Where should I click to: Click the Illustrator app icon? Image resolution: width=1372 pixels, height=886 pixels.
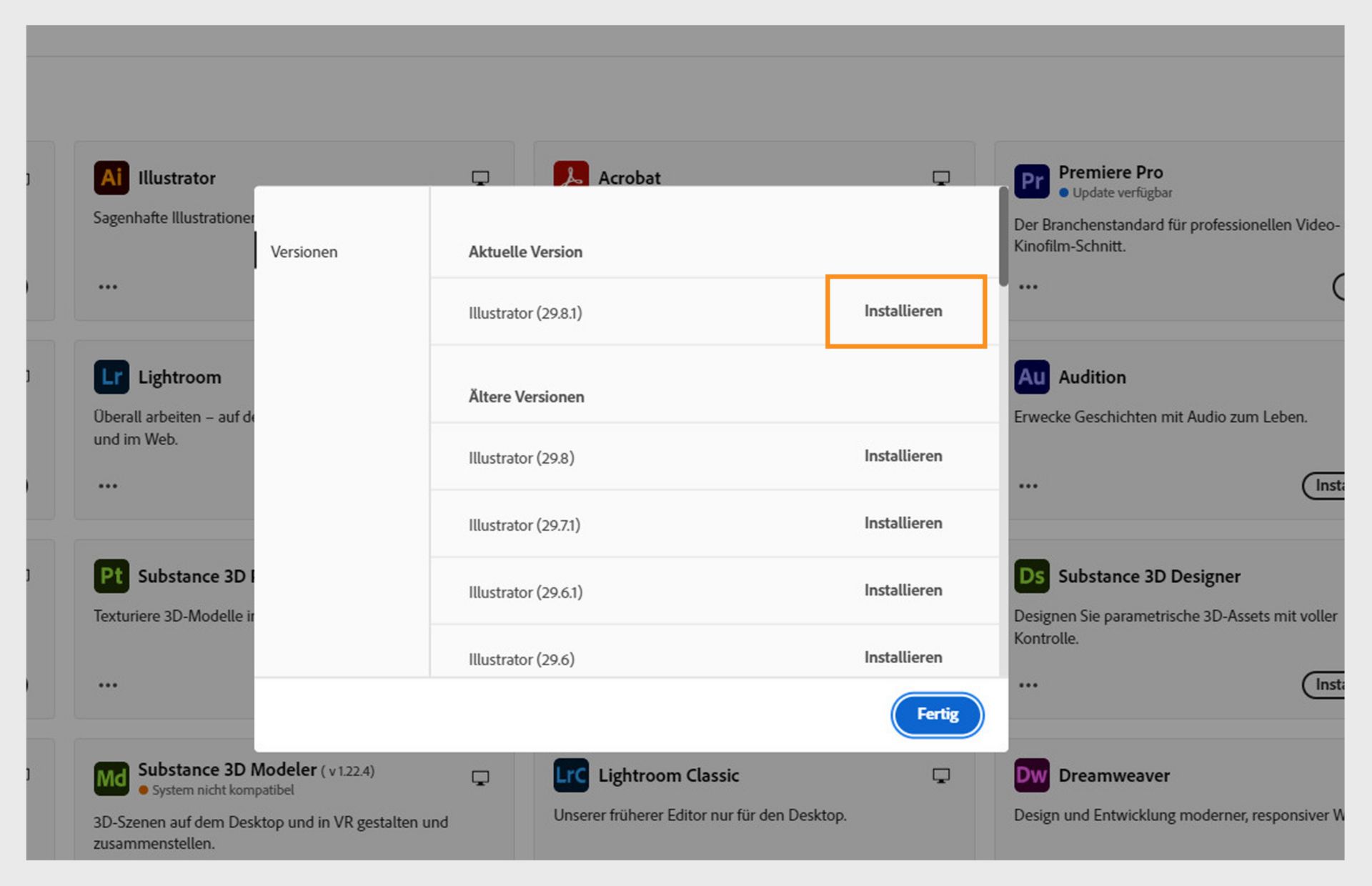(111, 178)
